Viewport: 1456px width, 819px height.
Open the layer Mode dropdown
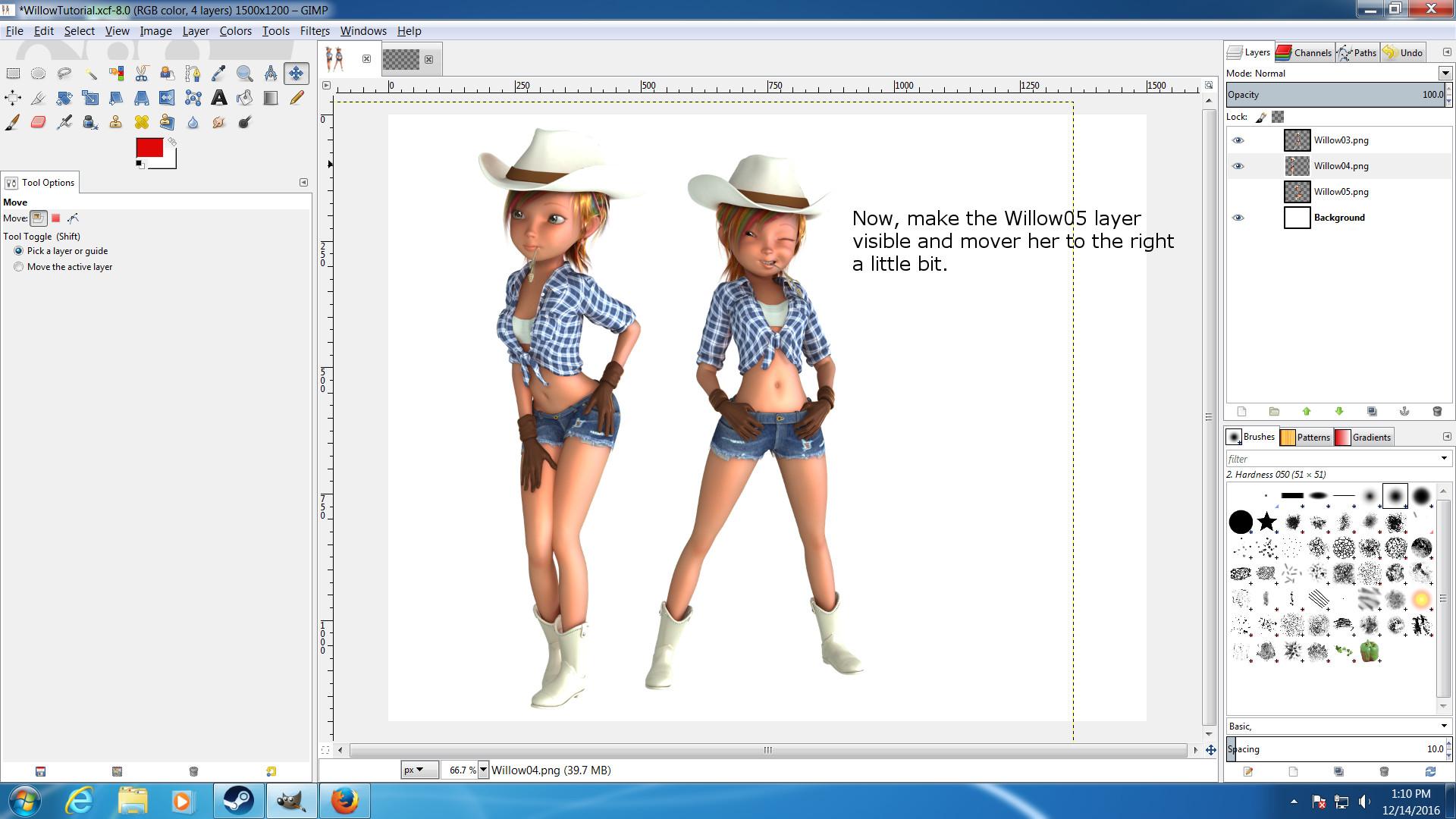point(1445,74)
